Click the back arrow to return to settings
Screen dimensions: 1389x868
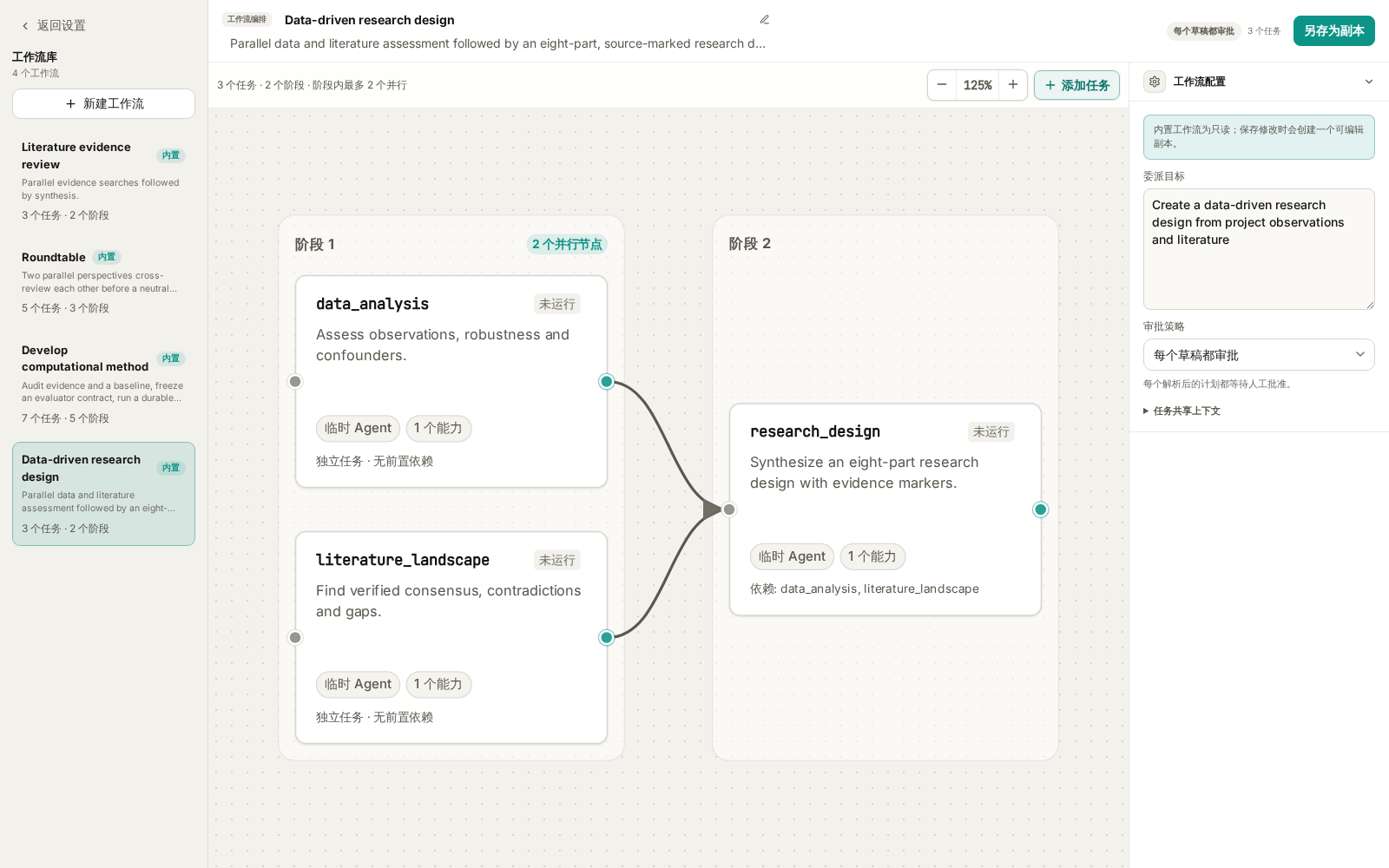coord(25,26)
